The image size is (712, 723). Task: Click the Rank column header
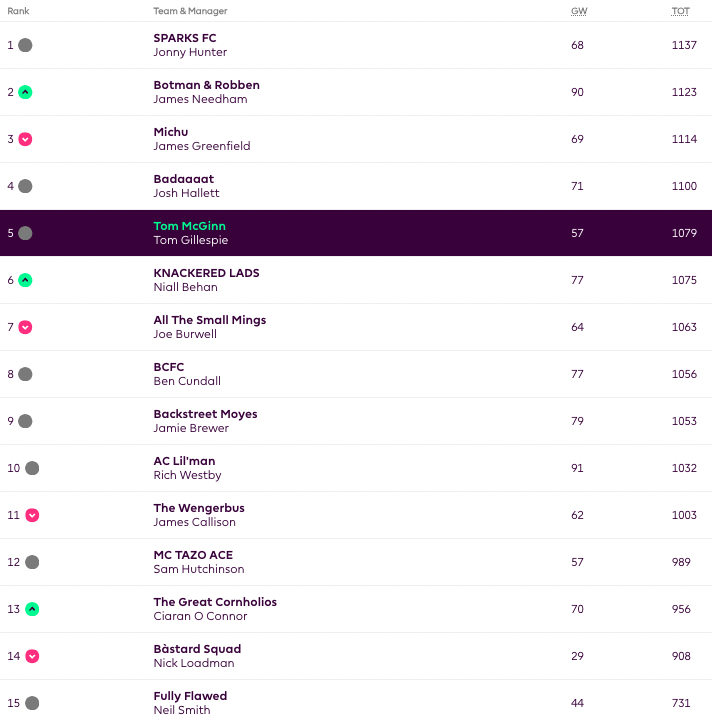[18, 11]
